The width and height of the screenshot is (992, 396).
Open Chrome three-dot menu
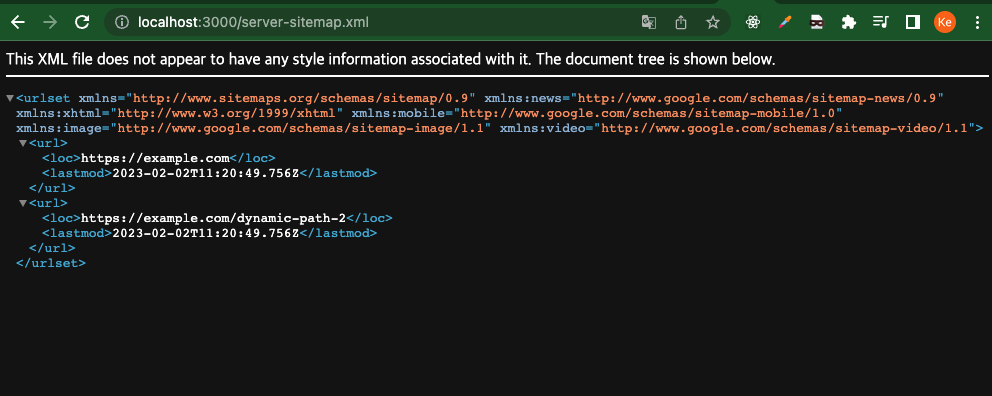977,23
